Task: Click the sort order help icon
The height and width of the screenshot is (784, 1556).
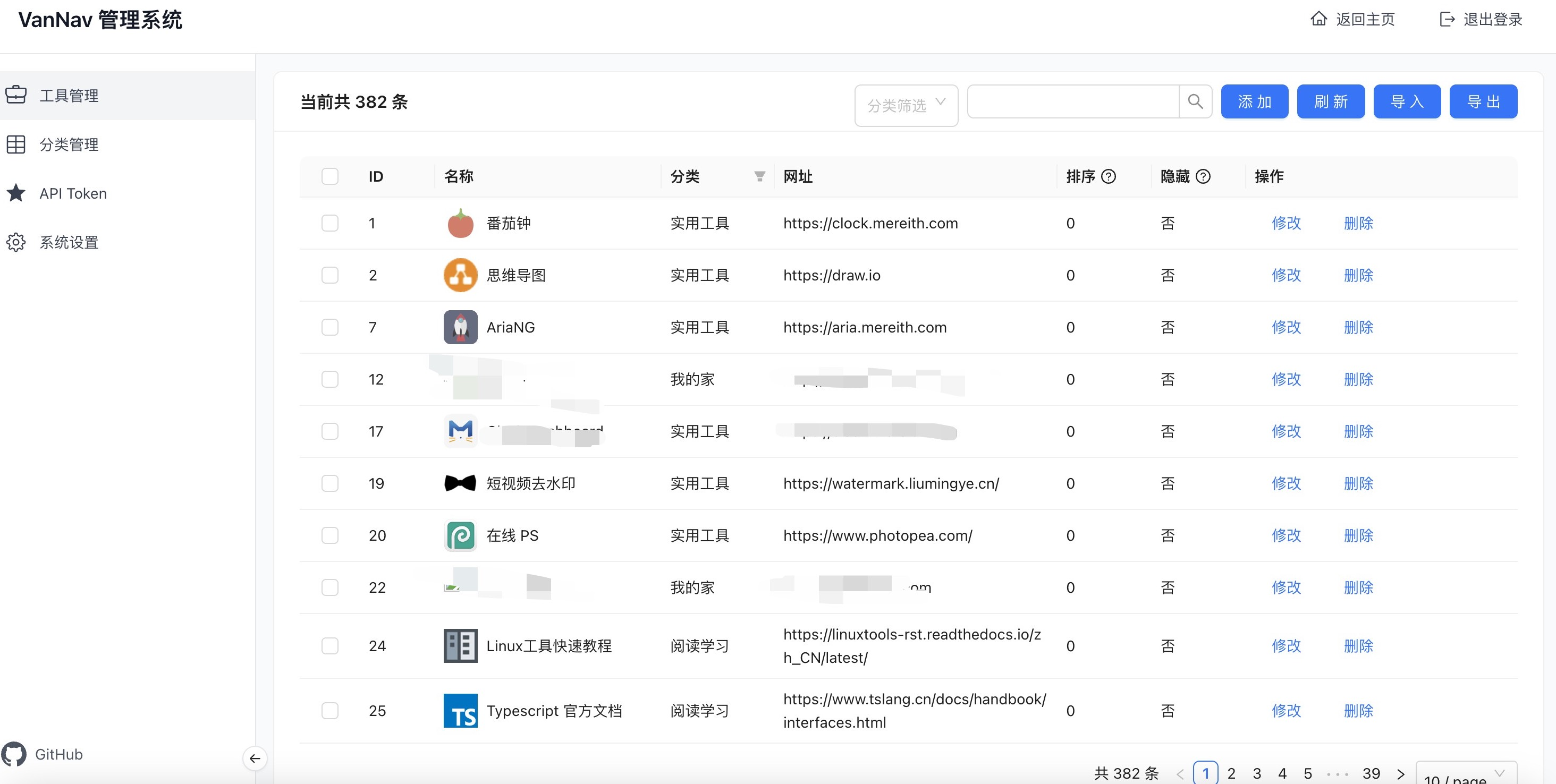Action: pyautogui.click(x=1109, y=176)
